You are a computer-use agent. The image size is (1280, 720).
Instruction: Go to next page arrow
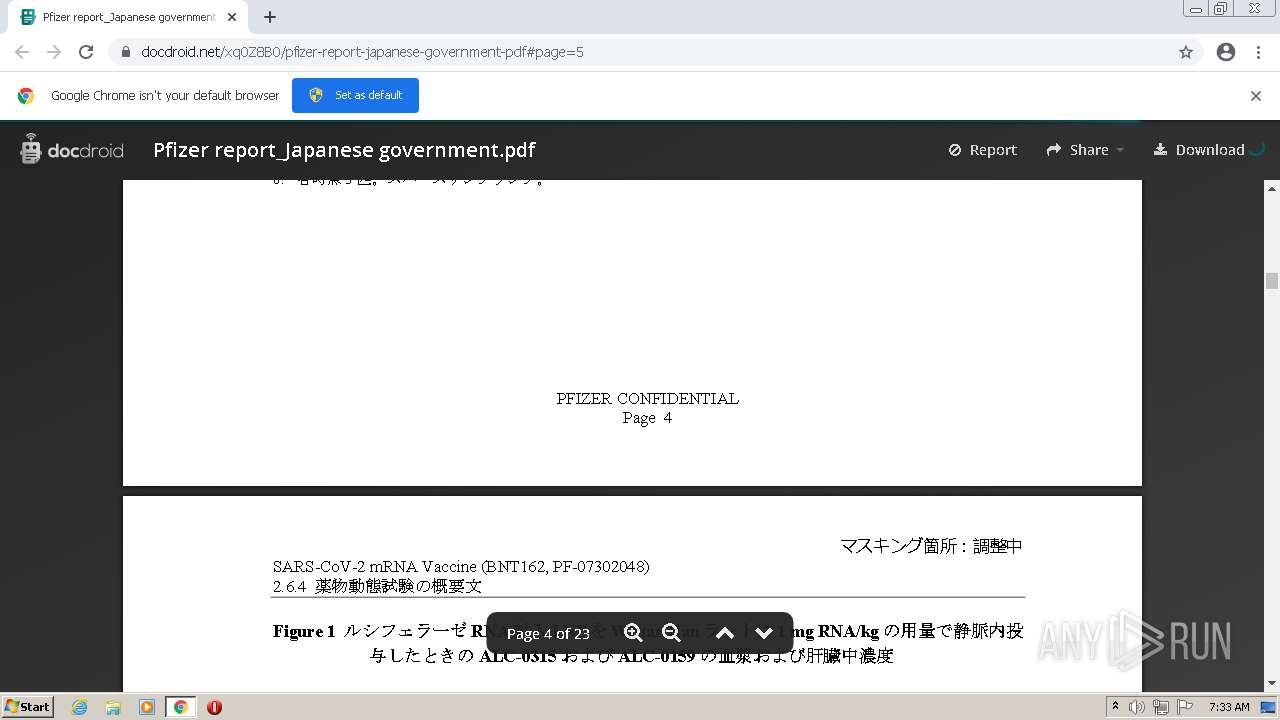click(764, 633)
